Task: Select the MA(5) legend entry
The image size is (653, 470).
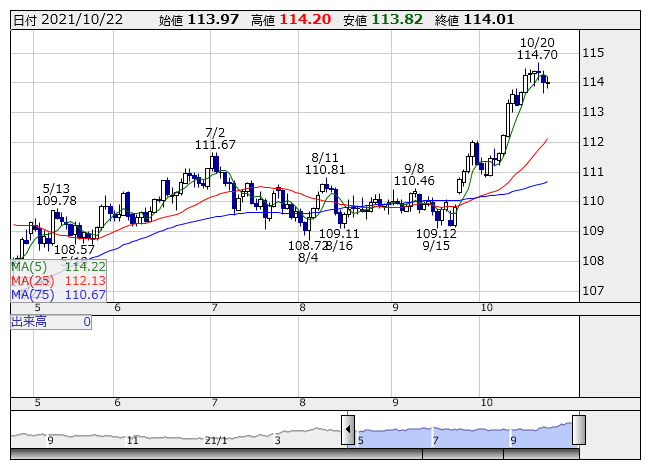Action: (x=58, y=266)
